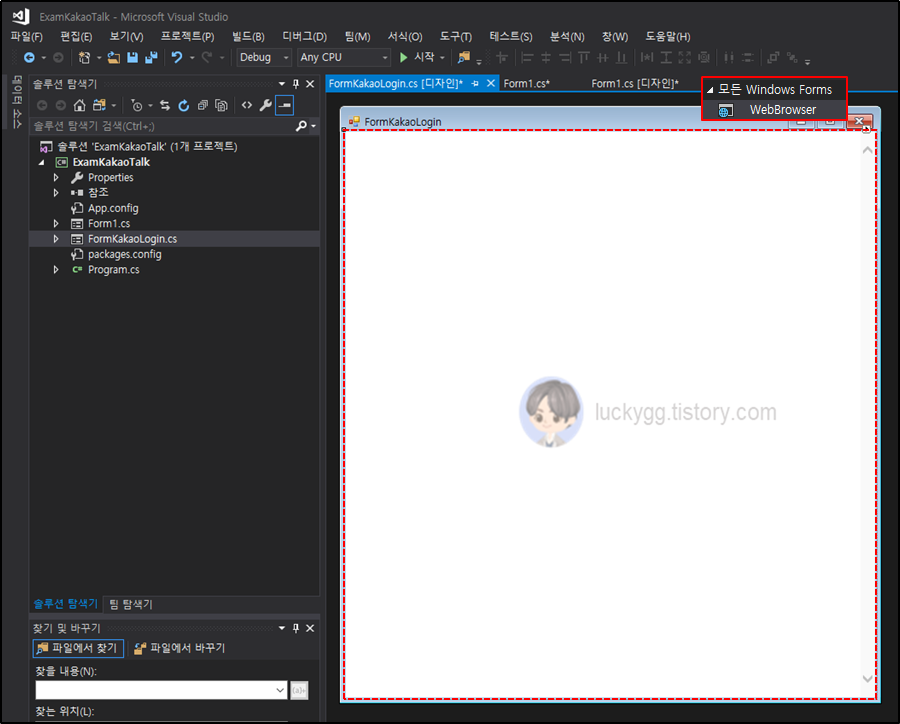Viewport: 900px width, 724px height.
Task: Click the Navigate Backward toolbar arrow
Action: [29, 57]
